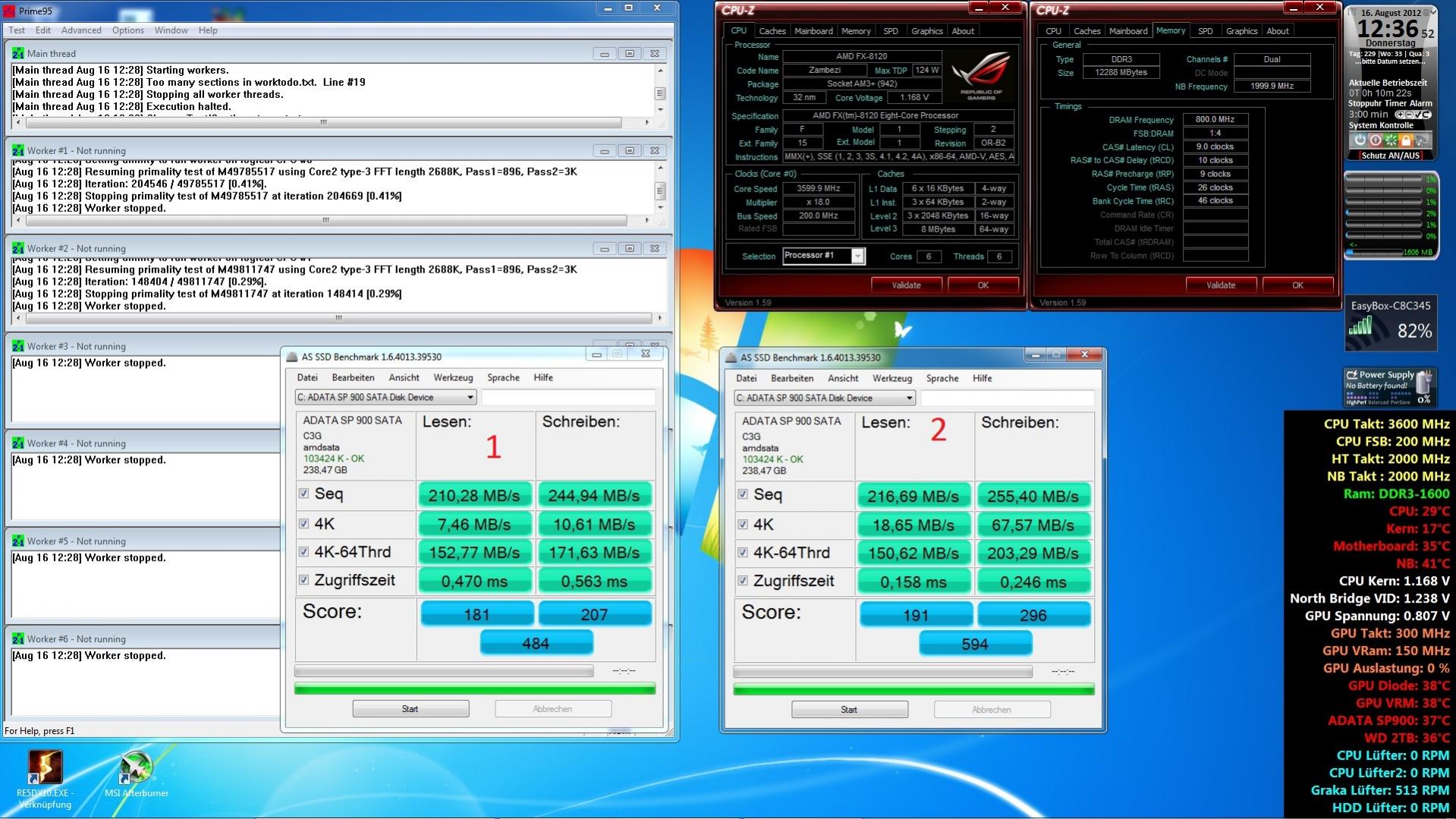The image size is (1456, 819).
Task: Open the Test menu in Prime95
Action: tap(17, 30)
